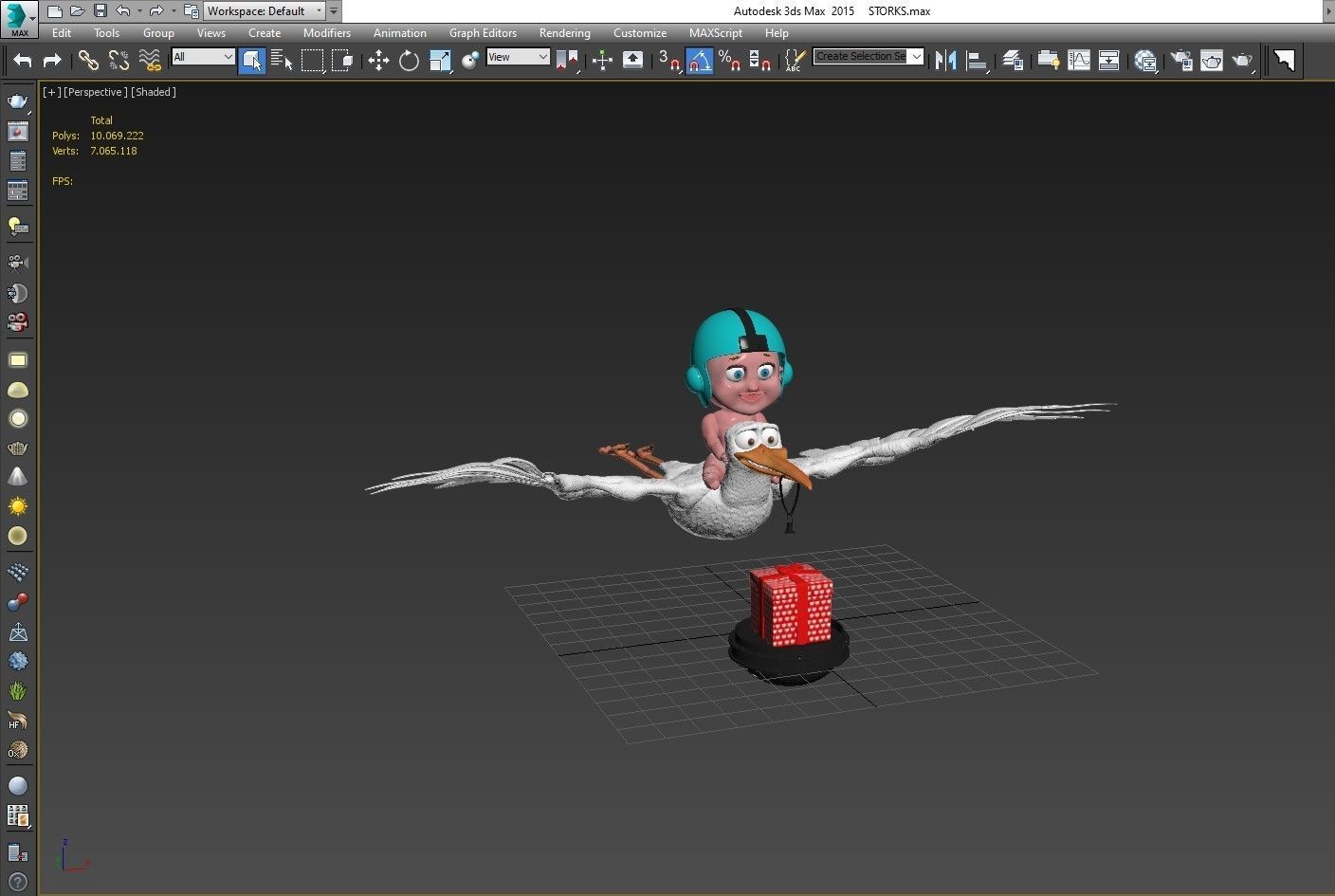Toggle the Window/Crossing selection mode
The height and width of the screenshot is (896, 1335).
(x=342, y=61)
